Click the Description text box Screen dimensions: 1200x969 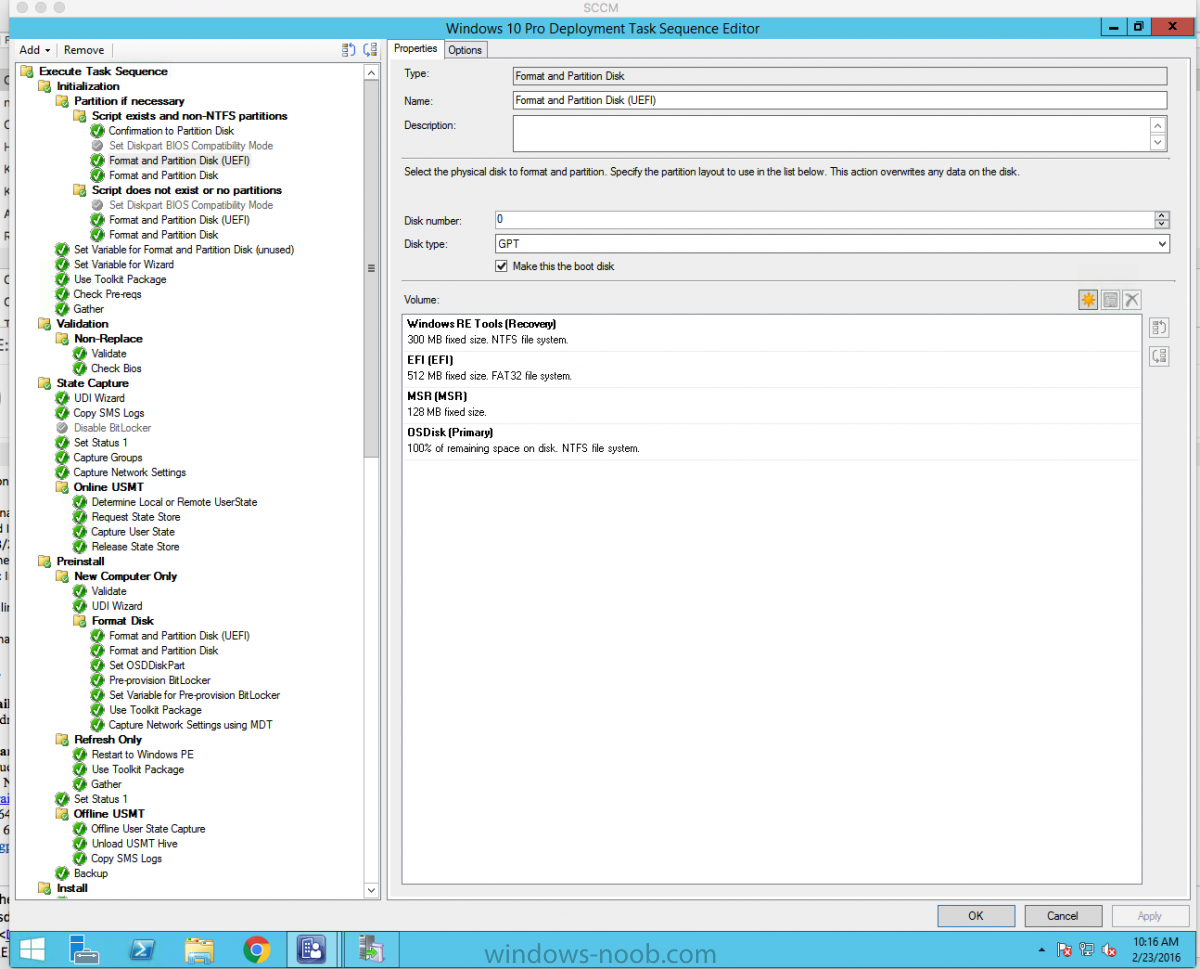pos(831,133)
